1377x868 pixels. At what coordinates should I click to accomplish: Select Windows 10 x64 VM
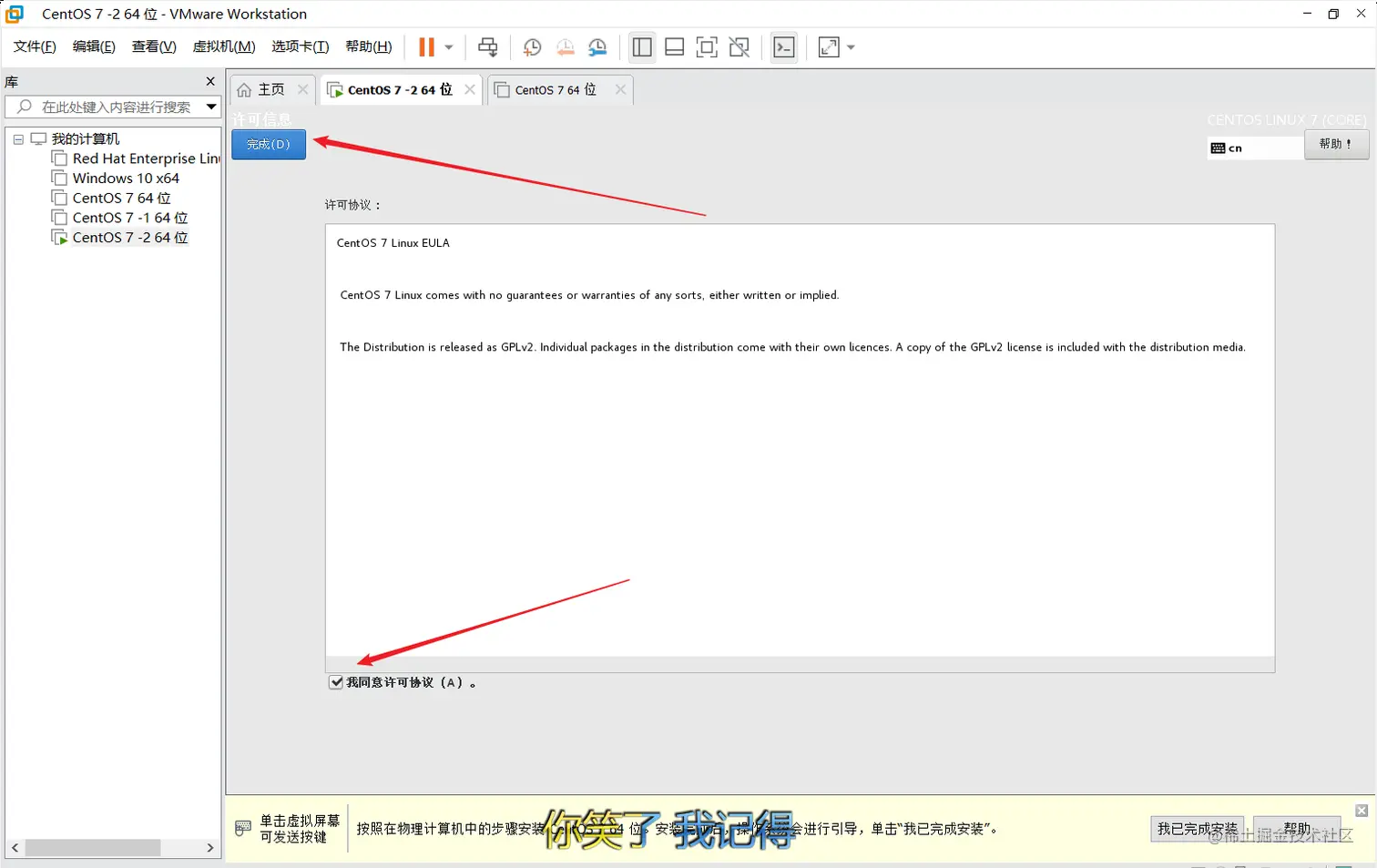pos(116,179)
